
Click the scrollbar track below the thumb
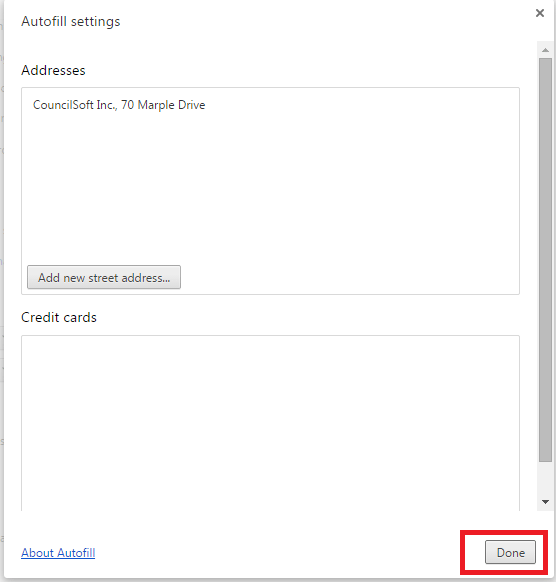coord(545,479)
